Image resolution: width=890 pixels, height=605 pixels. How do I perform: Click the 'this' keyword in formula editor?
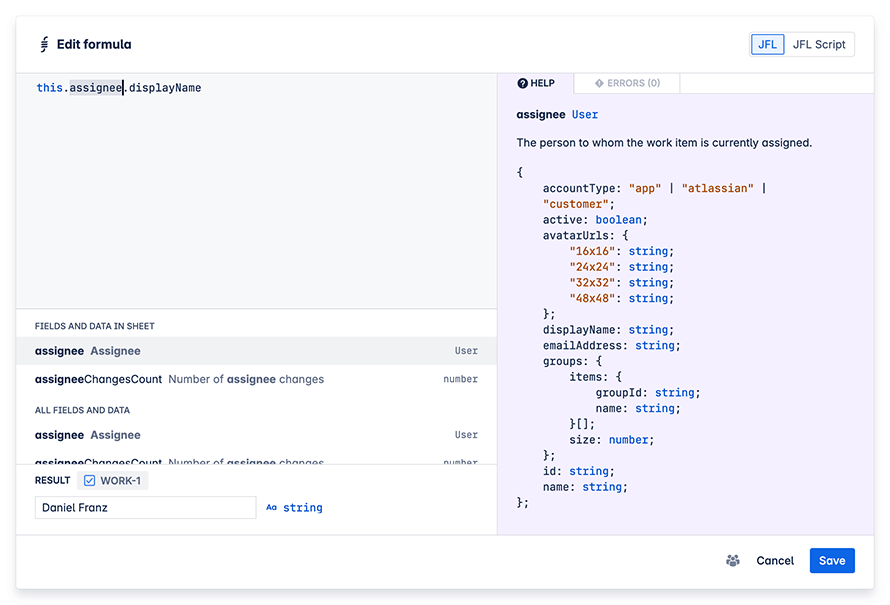coord(49,88)
